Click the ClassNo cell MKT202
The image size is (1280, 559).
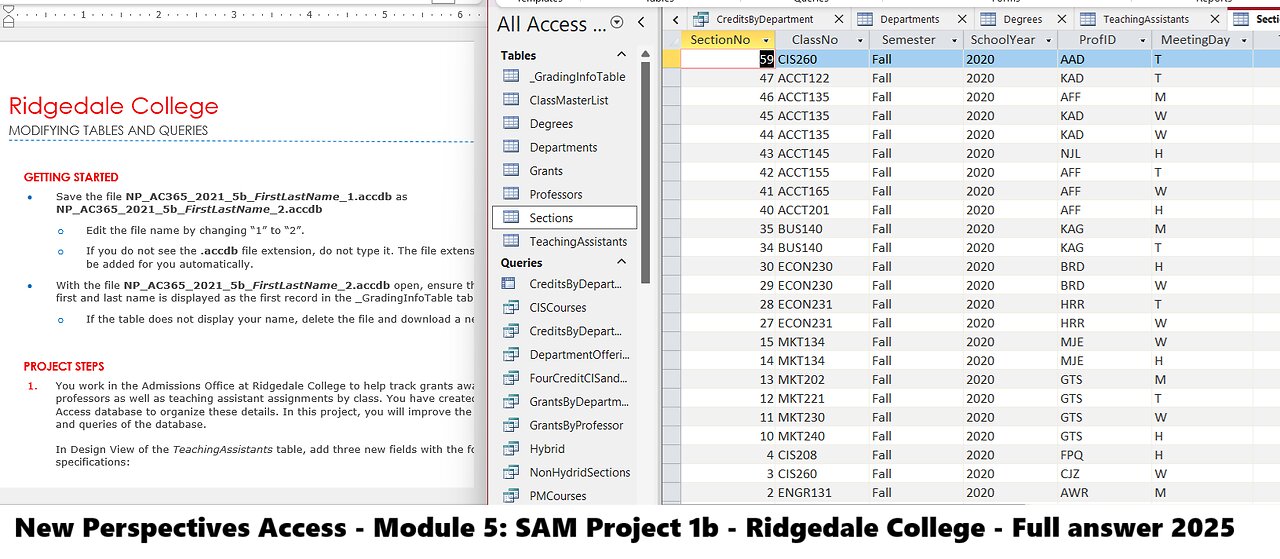(x=822, y=379)
